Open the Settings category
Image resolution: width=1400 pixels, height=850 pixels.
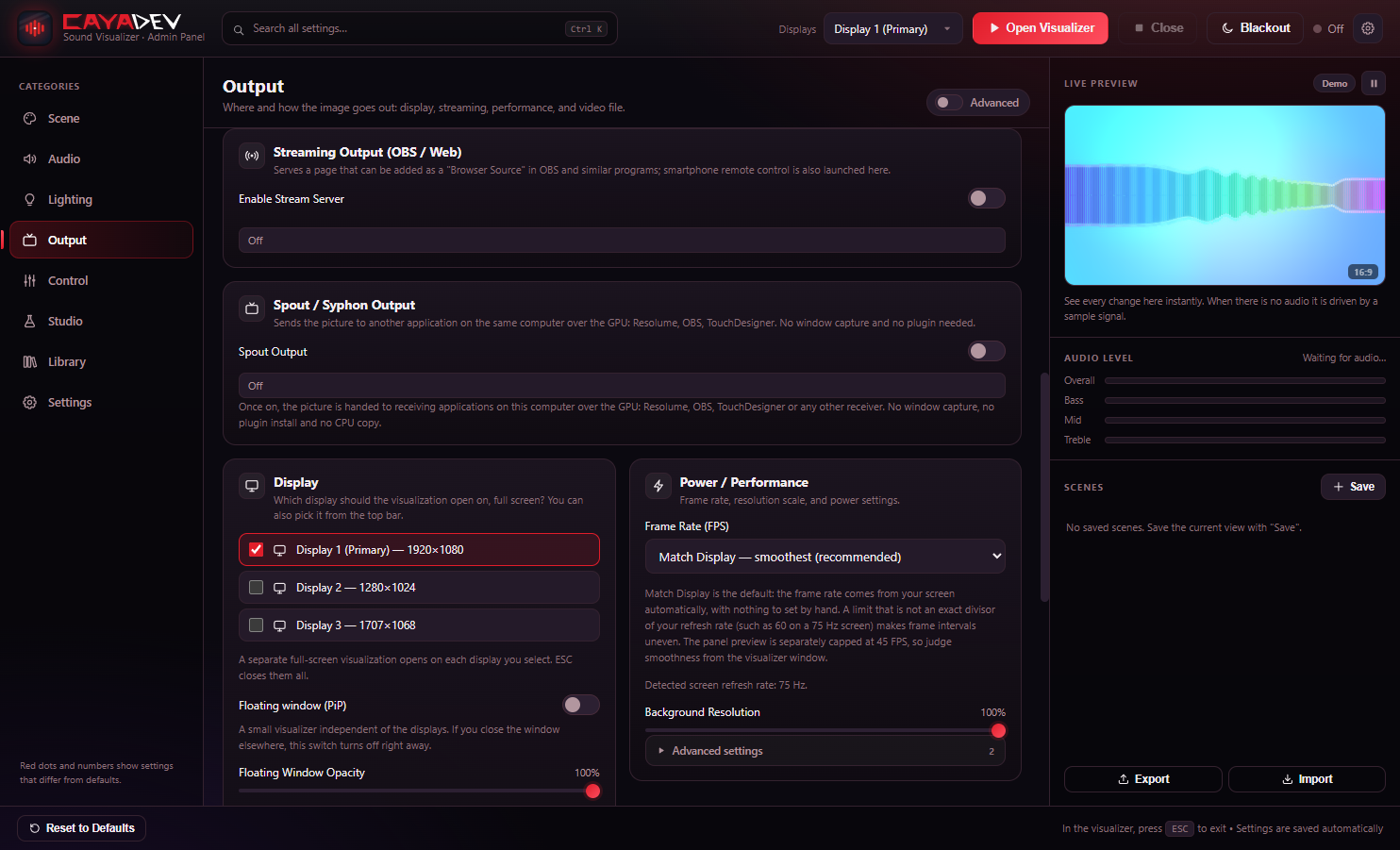click(x=101, y=403)
